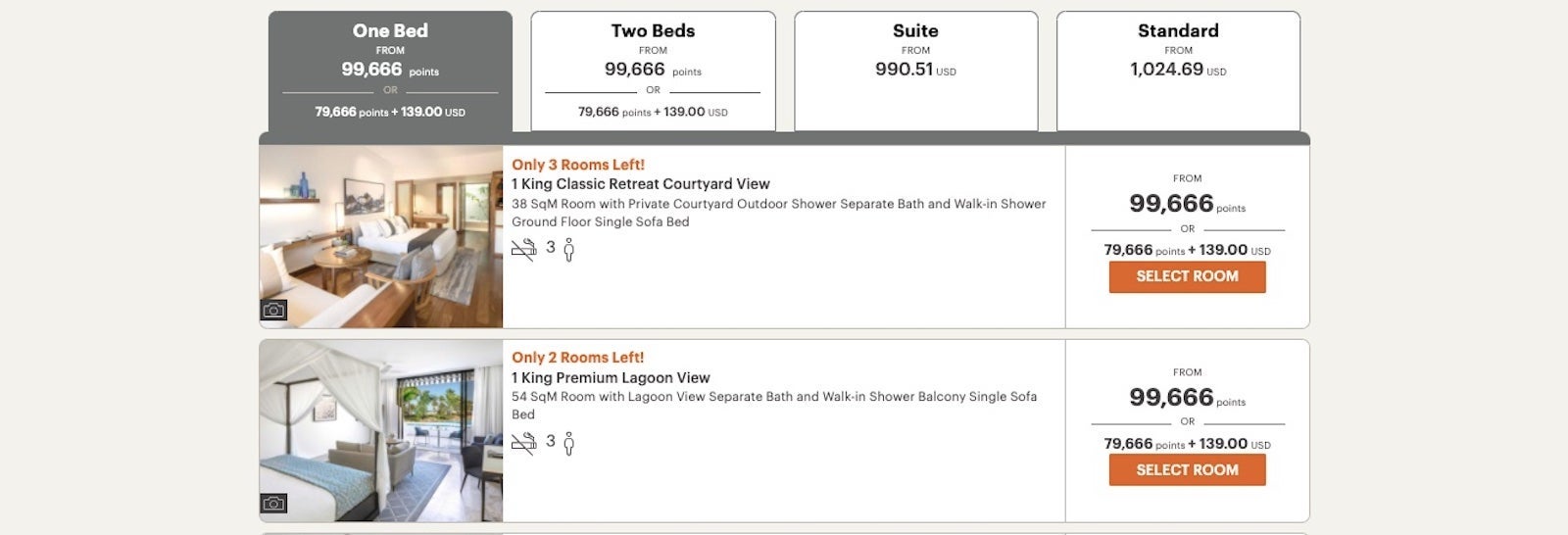Open photo gallery for Courtyard View room
1568x535 pixels.
pos(273,310)
